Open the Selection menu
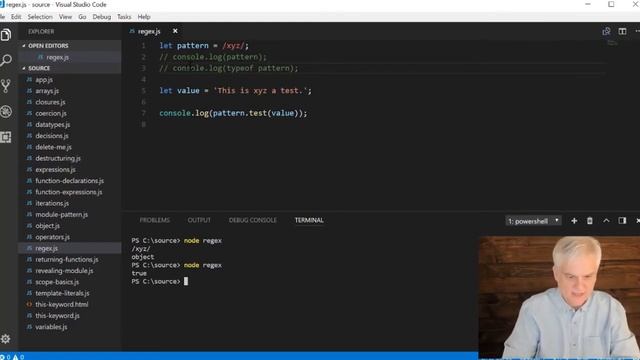This screenshot has height=360, width=640. [40, 17]
